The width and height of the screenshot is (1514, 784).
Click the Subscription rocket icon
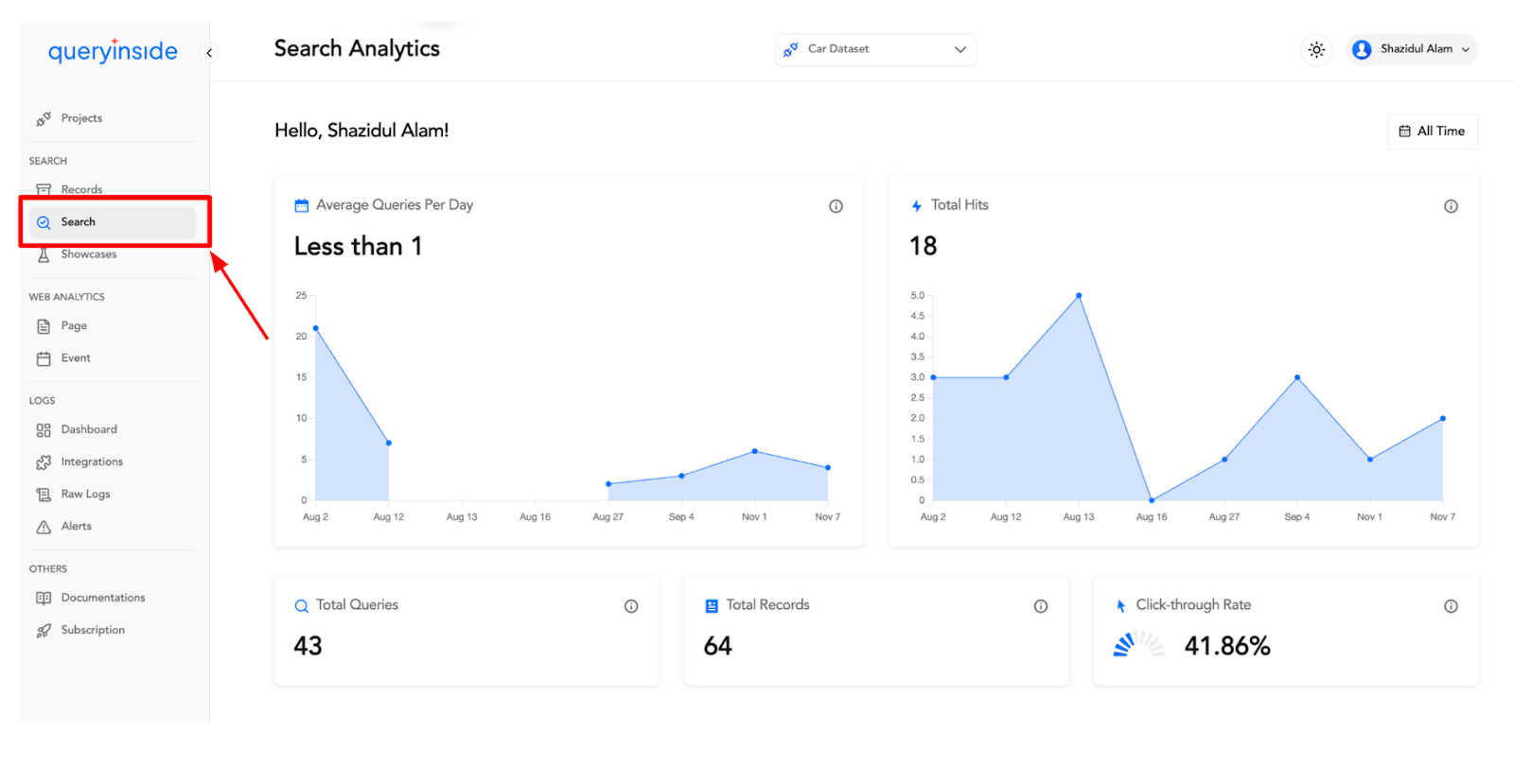click(44, 631)
